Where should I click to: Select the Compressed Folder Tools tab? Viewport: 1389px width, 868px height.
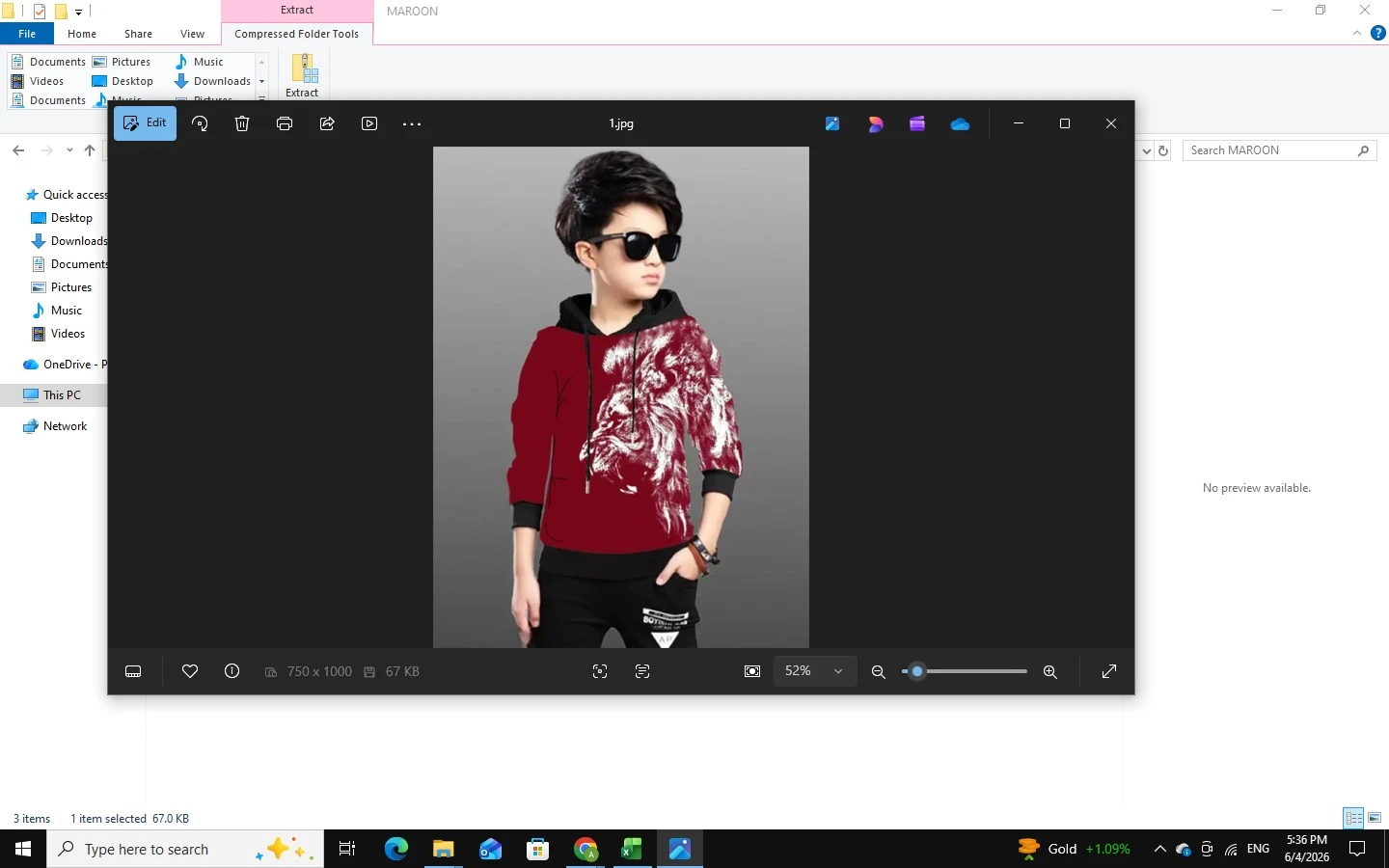pos(297,34)
